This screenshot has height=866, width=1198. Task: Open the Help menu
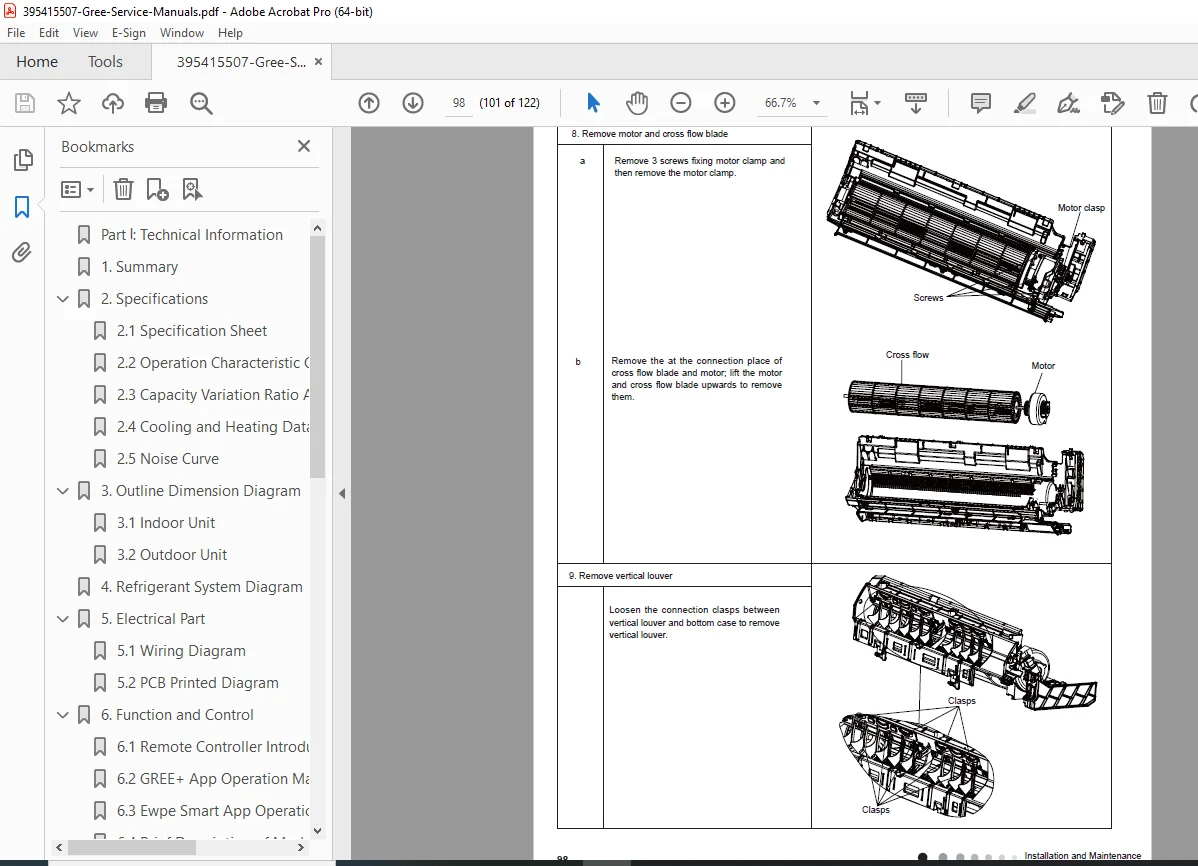(x=230, y=33)
